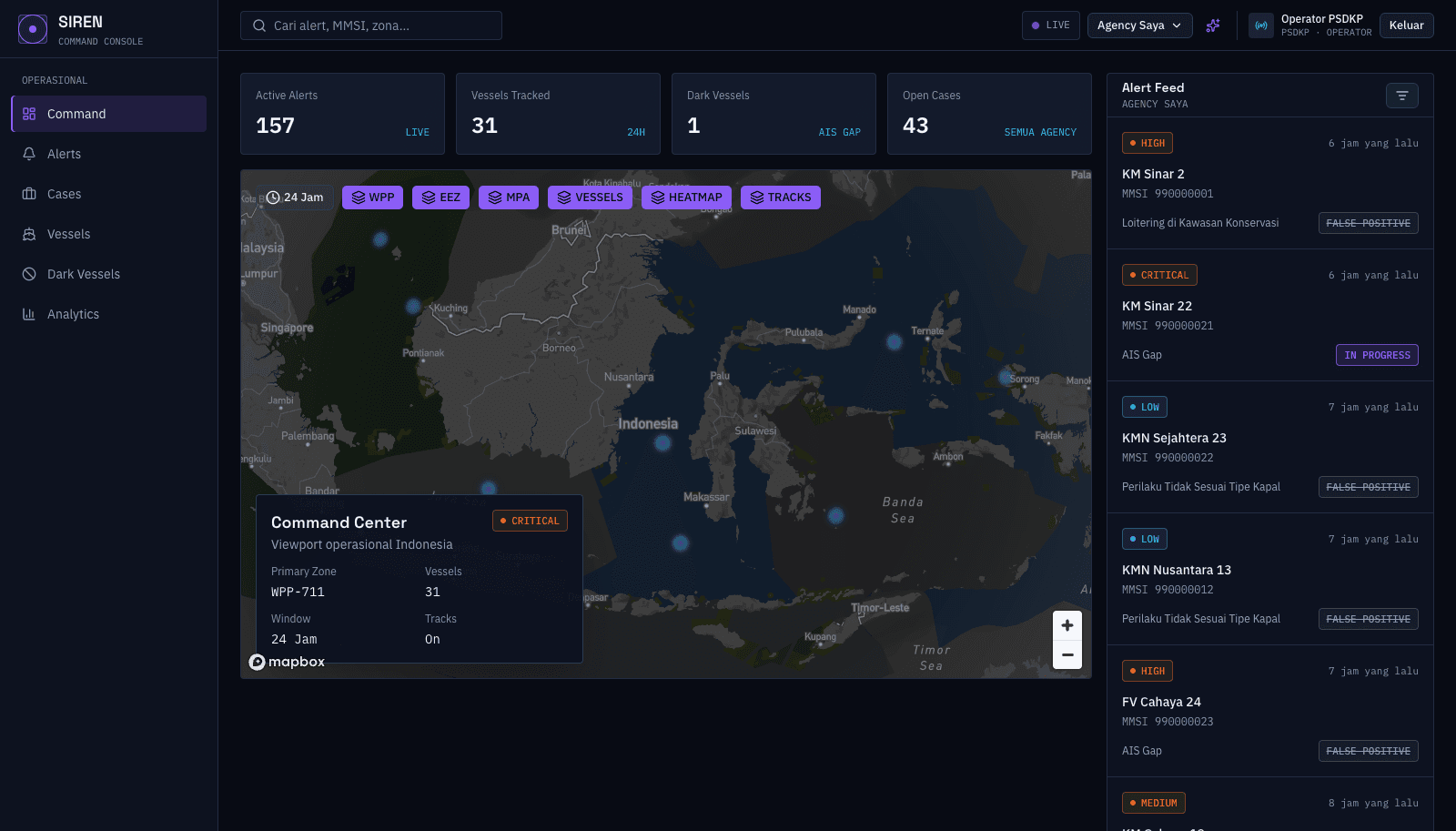Focus the alert/MMSI search field

[371, 25]
